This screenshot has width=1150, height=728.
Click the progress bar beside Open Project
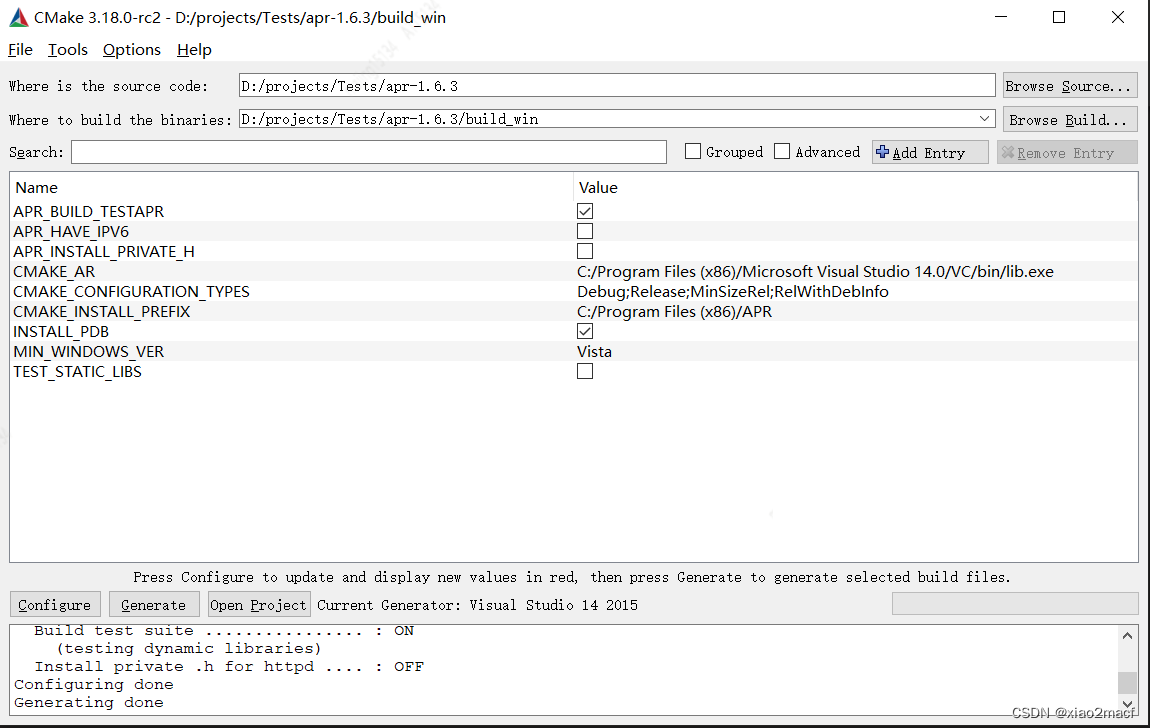(1015, 603)
